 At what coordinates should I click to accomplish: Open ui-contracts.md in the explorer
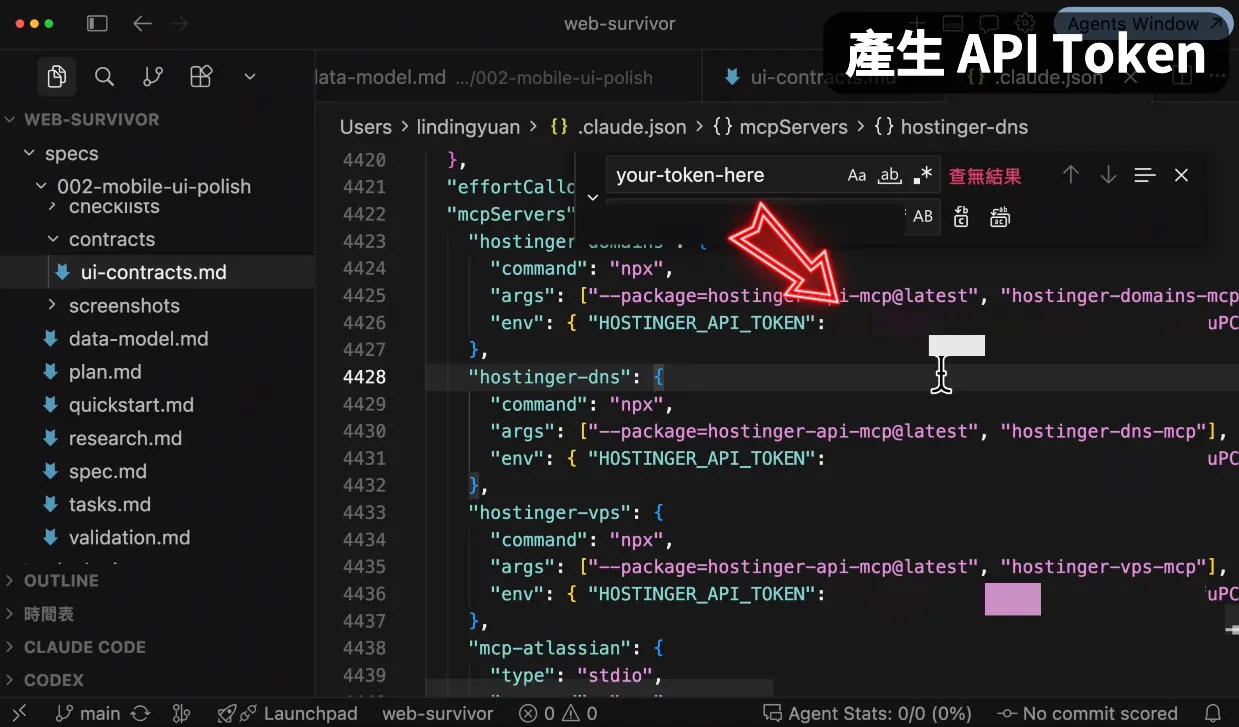click(153, 272)
